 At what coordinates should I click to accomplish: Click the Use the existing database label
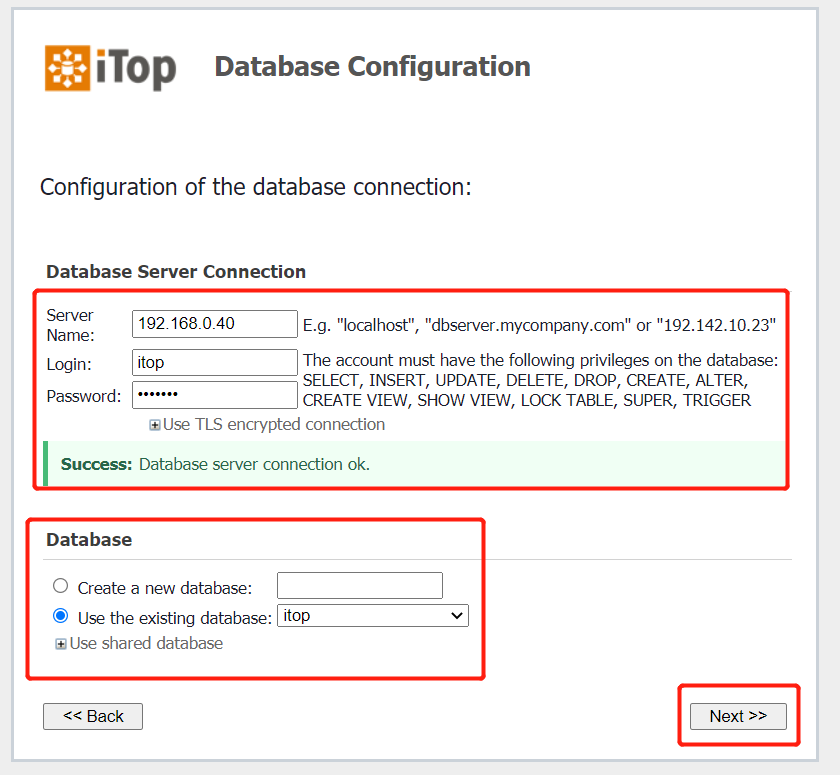[175, 618]
